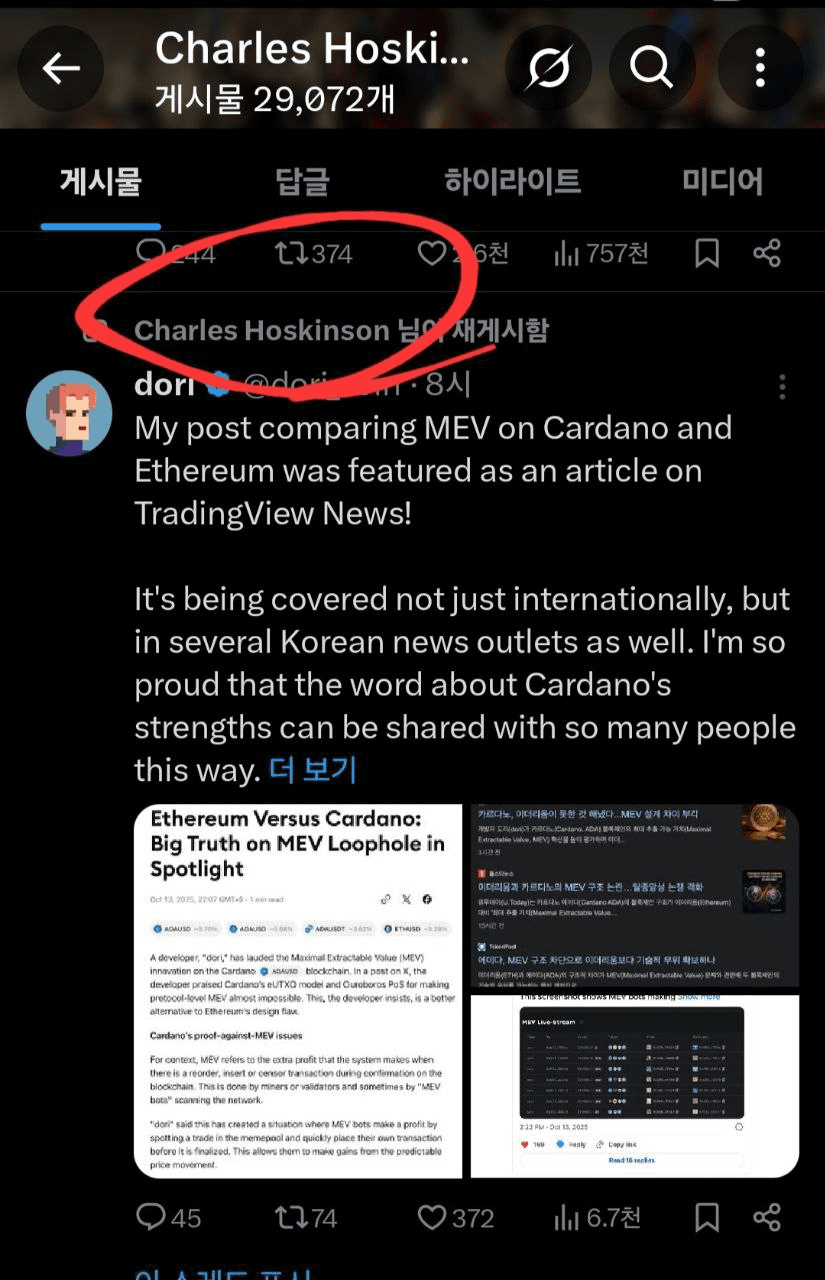The image size is (825, 1280).
Task: Open dori's pixel avatar profile
Action: [x=68, y=413]
